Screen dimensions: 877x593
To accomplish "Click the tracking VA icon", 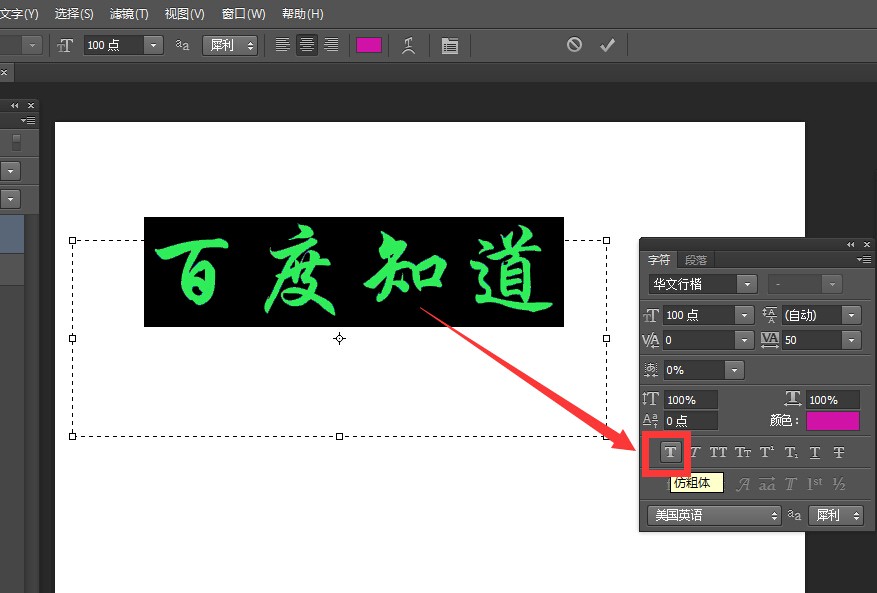I will coord(770,340).
